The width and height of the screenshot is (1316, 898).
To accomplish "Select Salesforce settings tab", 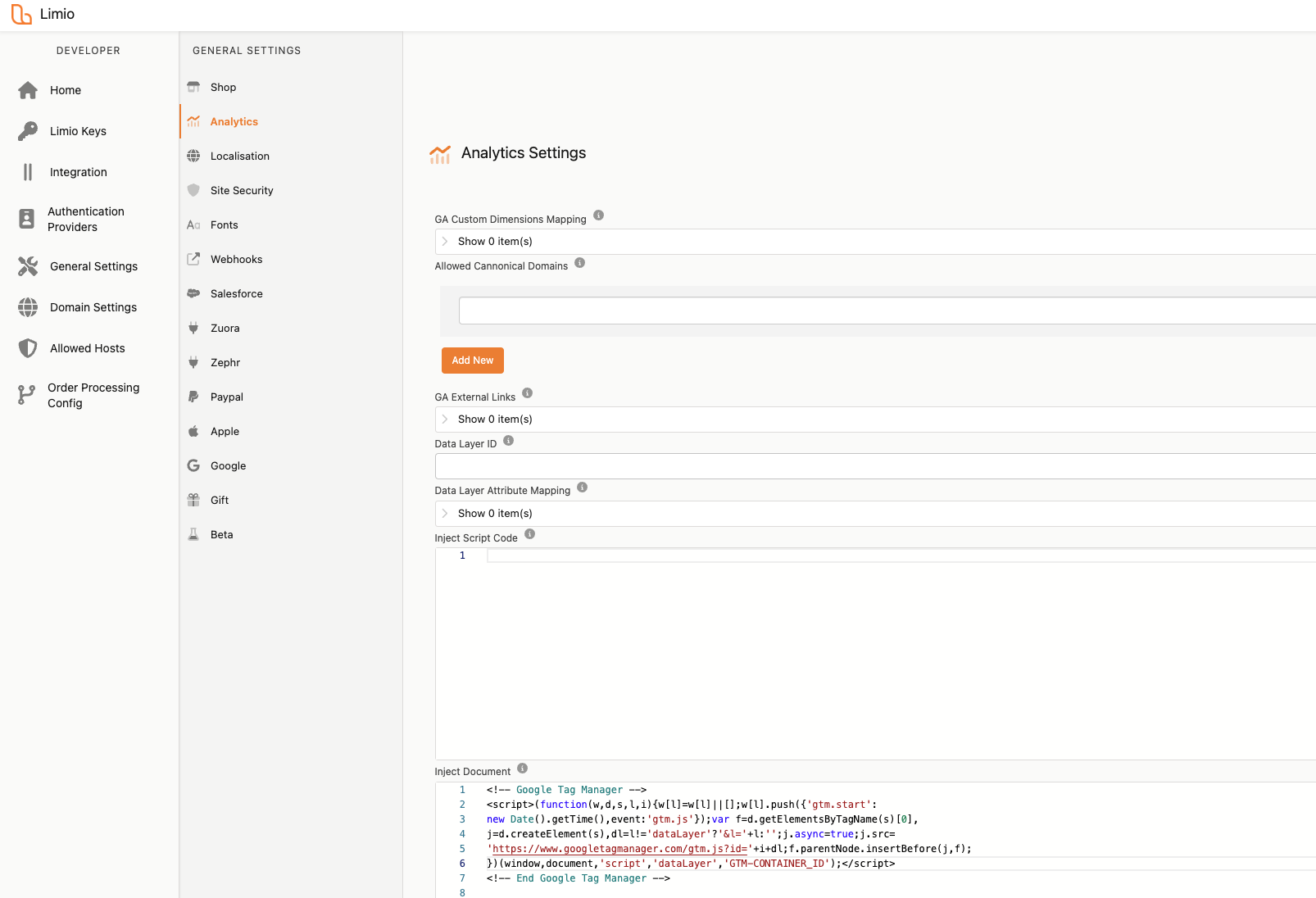I will (x=237, y=293).
